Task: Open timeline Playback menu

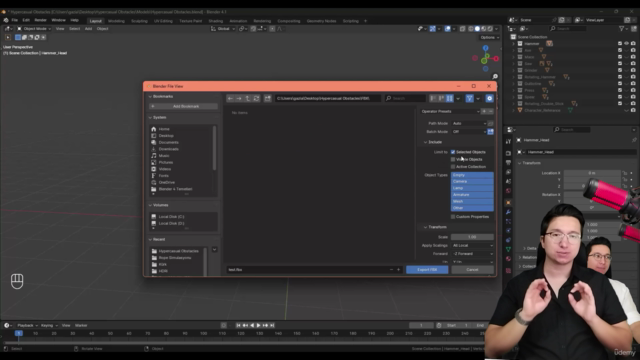Action: click(x=27, y=325)
